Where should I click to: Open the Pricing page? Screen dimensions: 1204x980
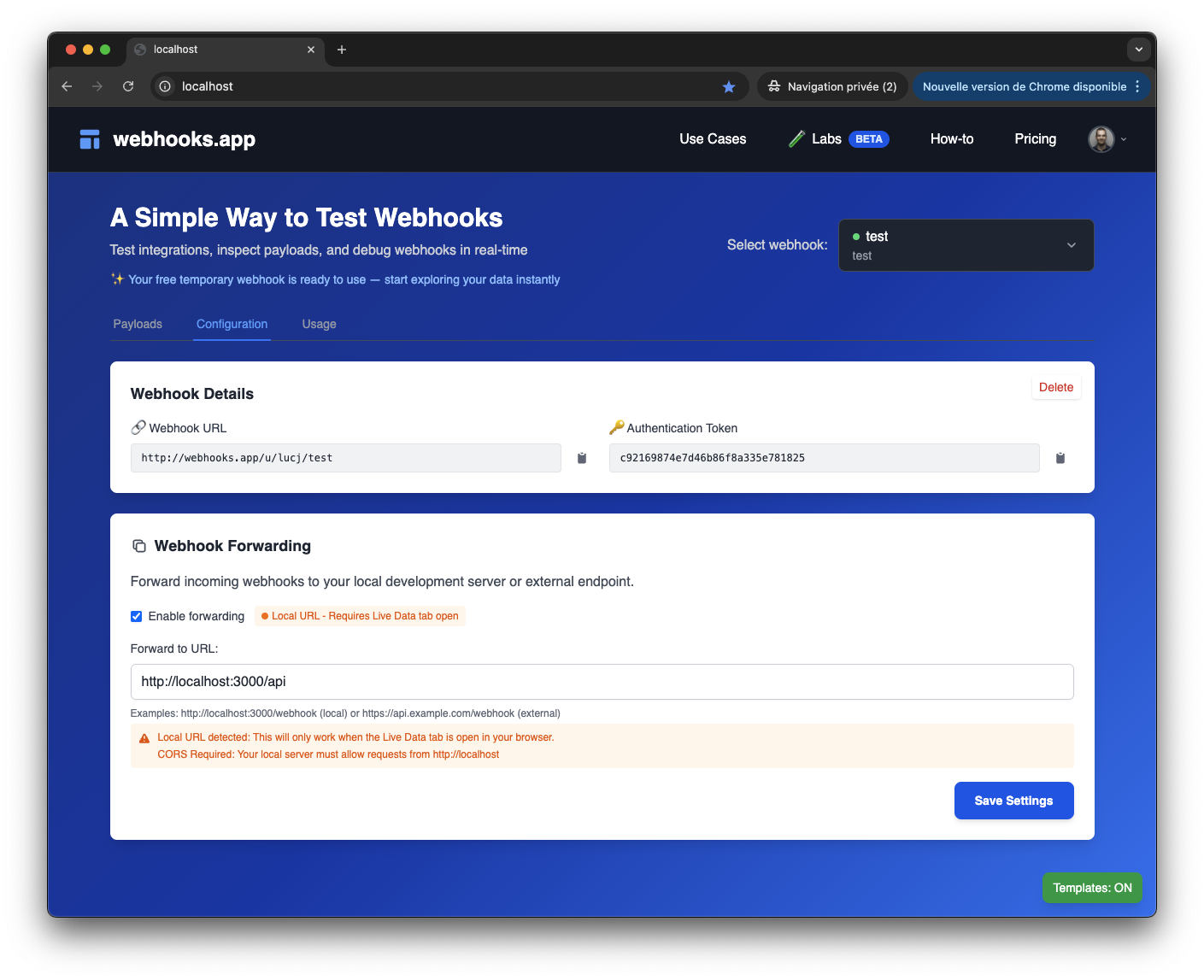click(1035, 139)
